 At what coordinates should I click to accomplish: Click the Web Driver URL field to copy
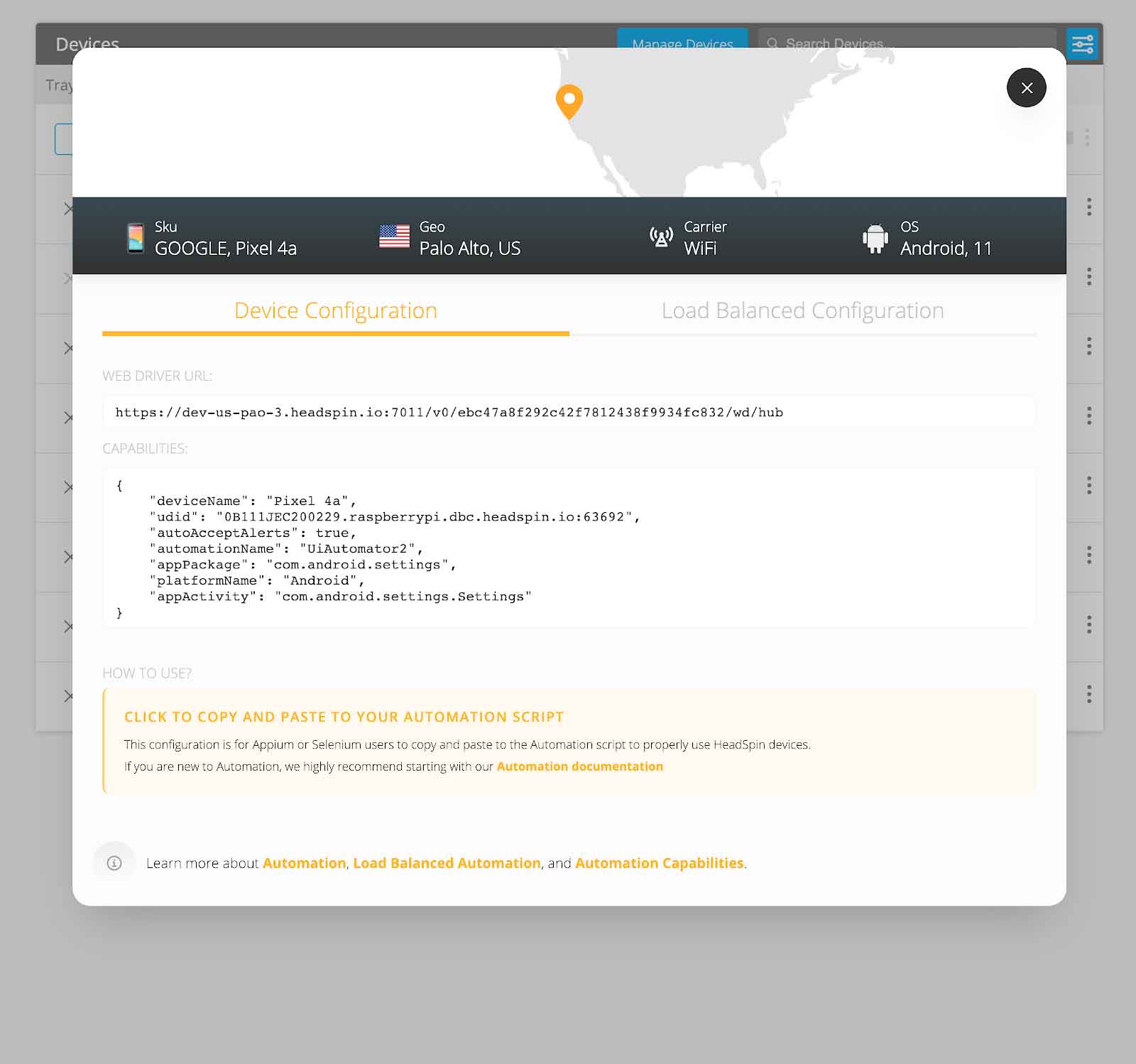tap(569, 412)
